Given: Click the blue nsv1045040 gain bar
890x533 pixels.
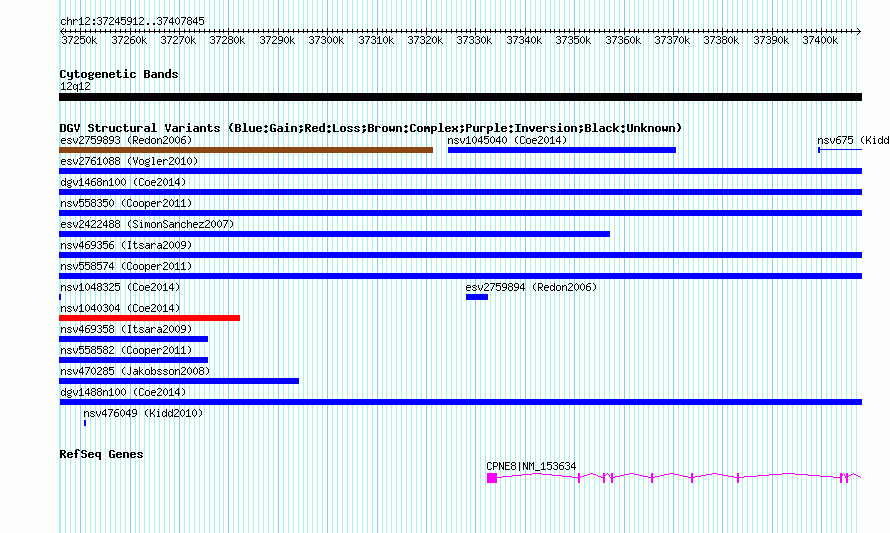Looking at the screenshot, I should [562, 150].
